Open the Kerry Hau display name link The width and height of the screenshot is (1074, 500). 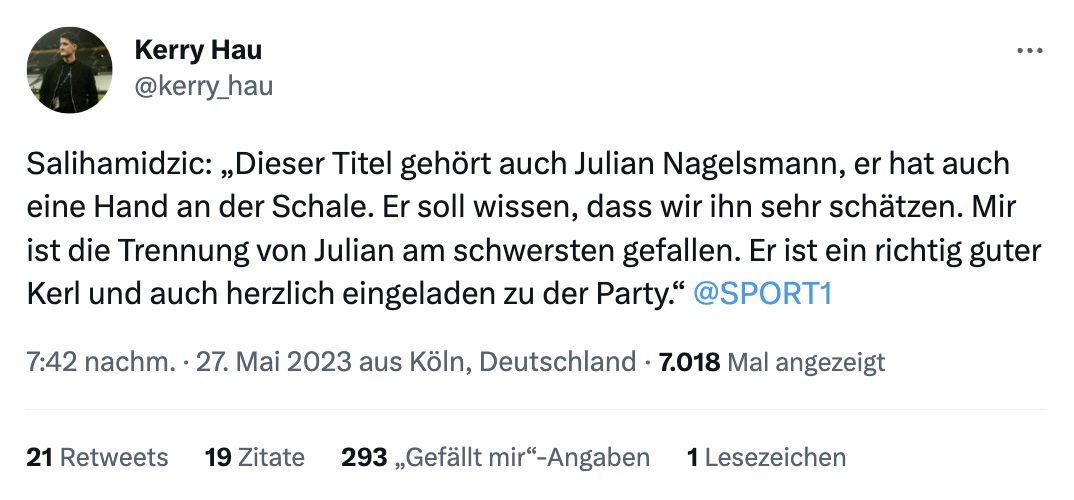(x=197, y=50)
